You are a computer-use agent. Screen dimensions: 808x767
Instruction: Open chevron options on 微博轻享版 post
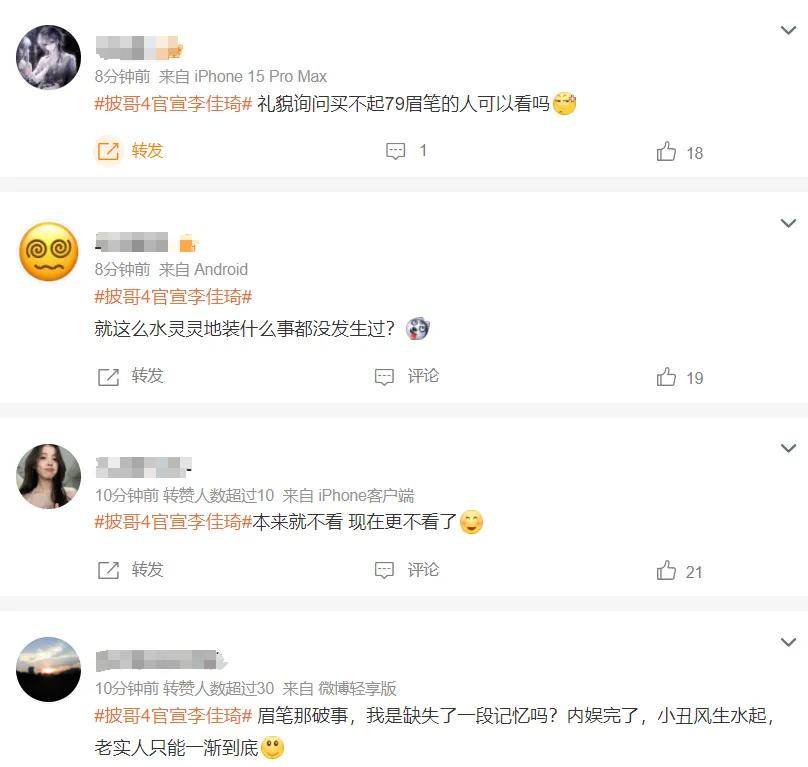(x=788, y=642)
